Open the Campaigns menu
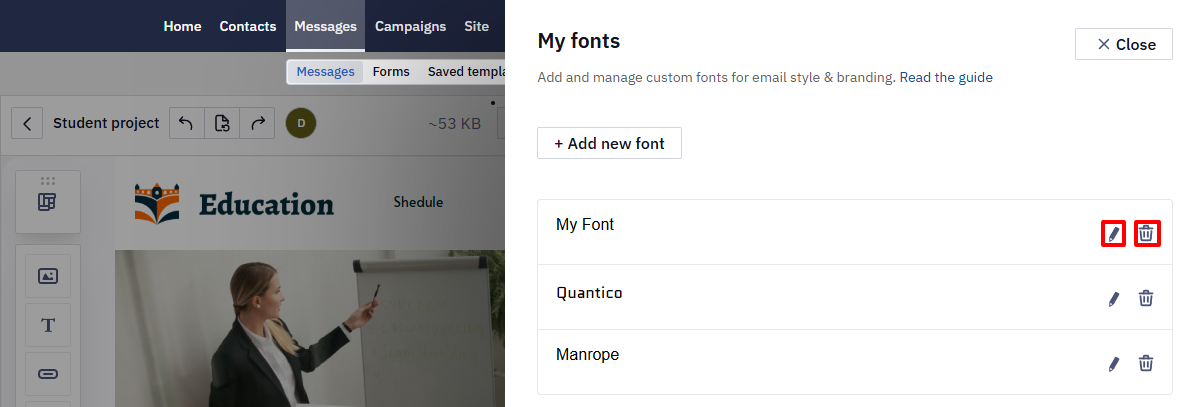The image size is (1192, 407). [x=411, y=26]
